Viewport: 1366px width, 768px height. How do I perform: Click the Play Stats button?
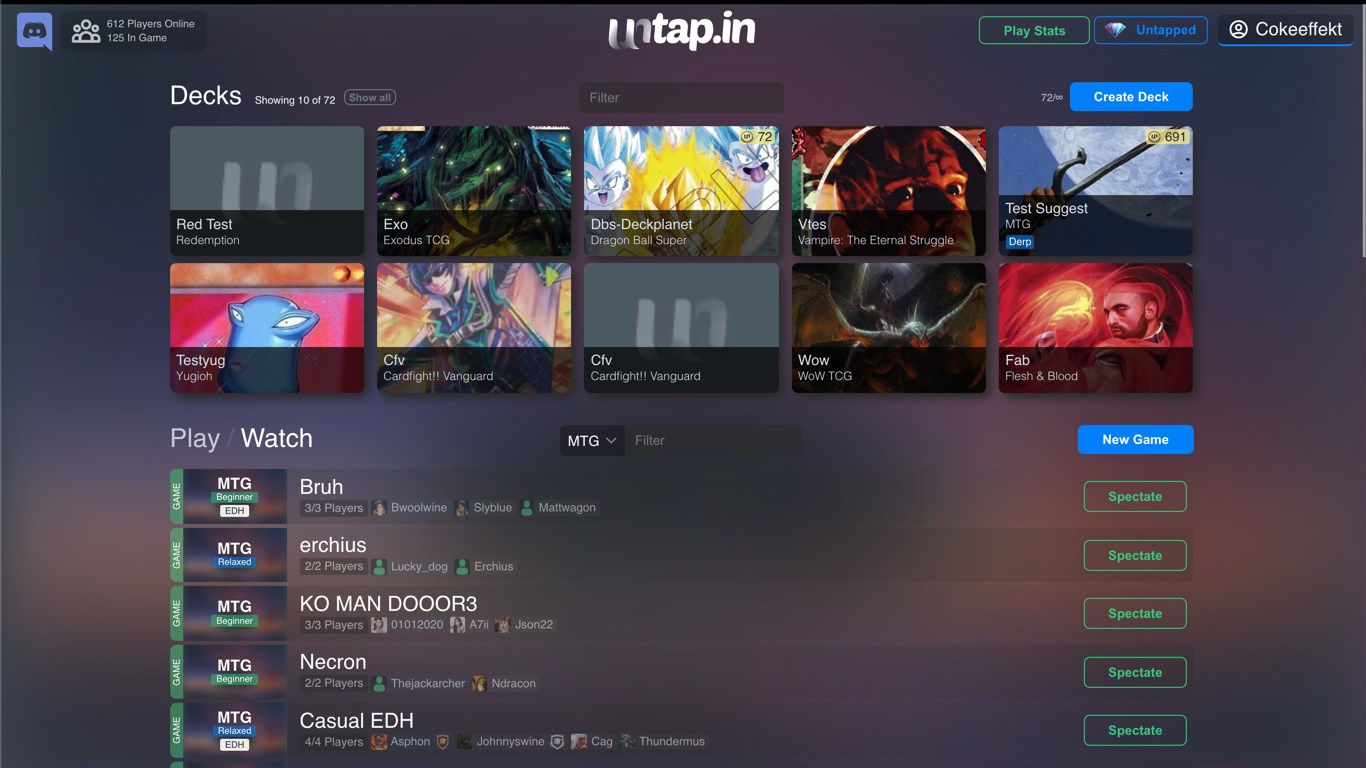coord(1034,31)
